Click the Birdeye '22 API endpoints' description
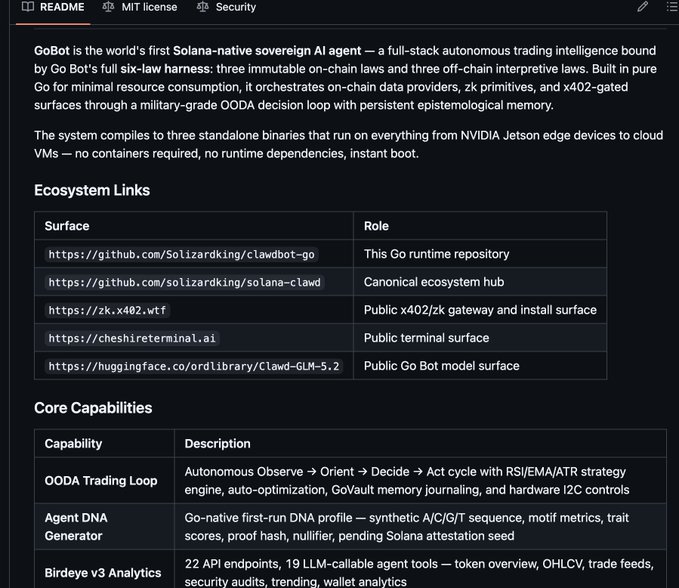Screen dimensions: 679x588 pos(419,573)
